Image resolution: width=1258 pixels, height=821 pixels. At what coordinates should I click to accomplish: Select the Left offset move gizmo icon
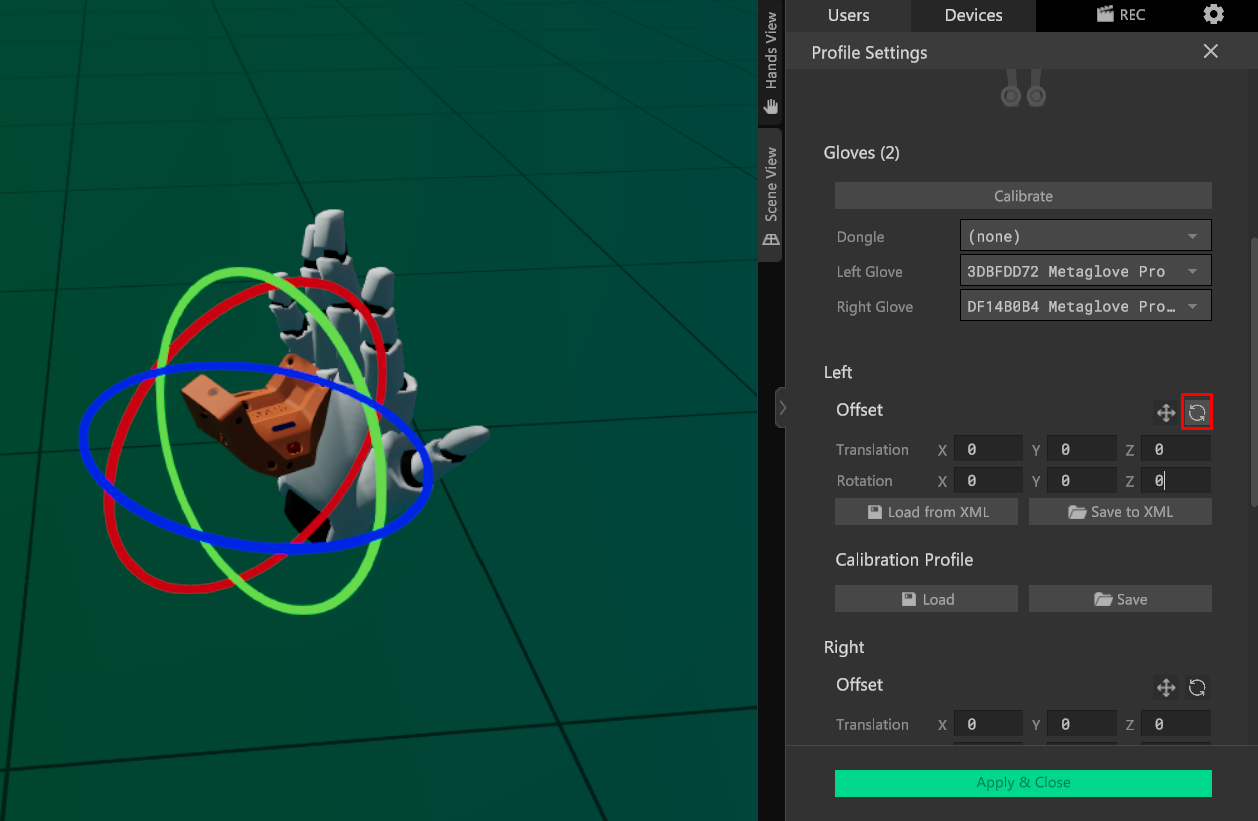point(1165,412)
